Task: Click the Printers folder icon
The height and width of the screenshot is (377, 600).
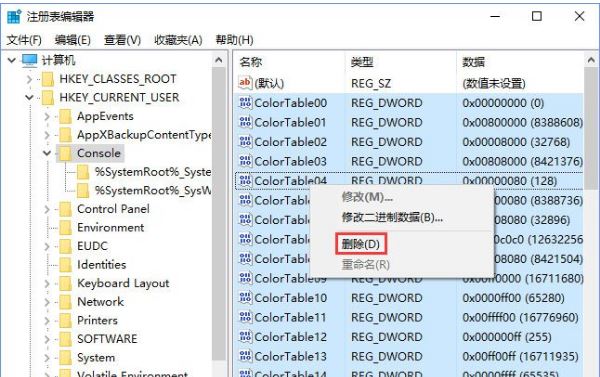Action: [x=65, y=320]
